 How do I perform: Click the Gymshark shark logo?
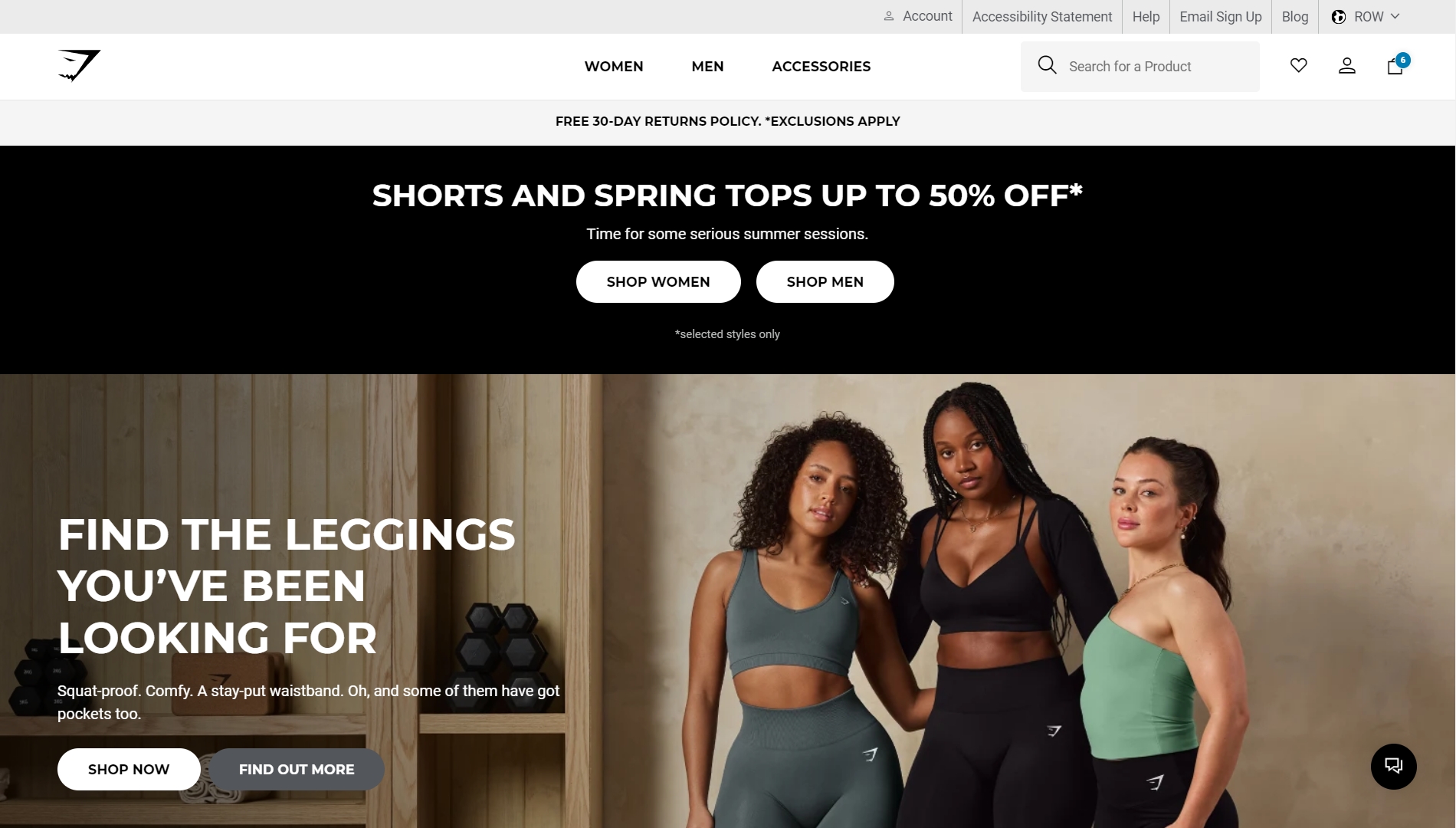click(x=79, y=66)
